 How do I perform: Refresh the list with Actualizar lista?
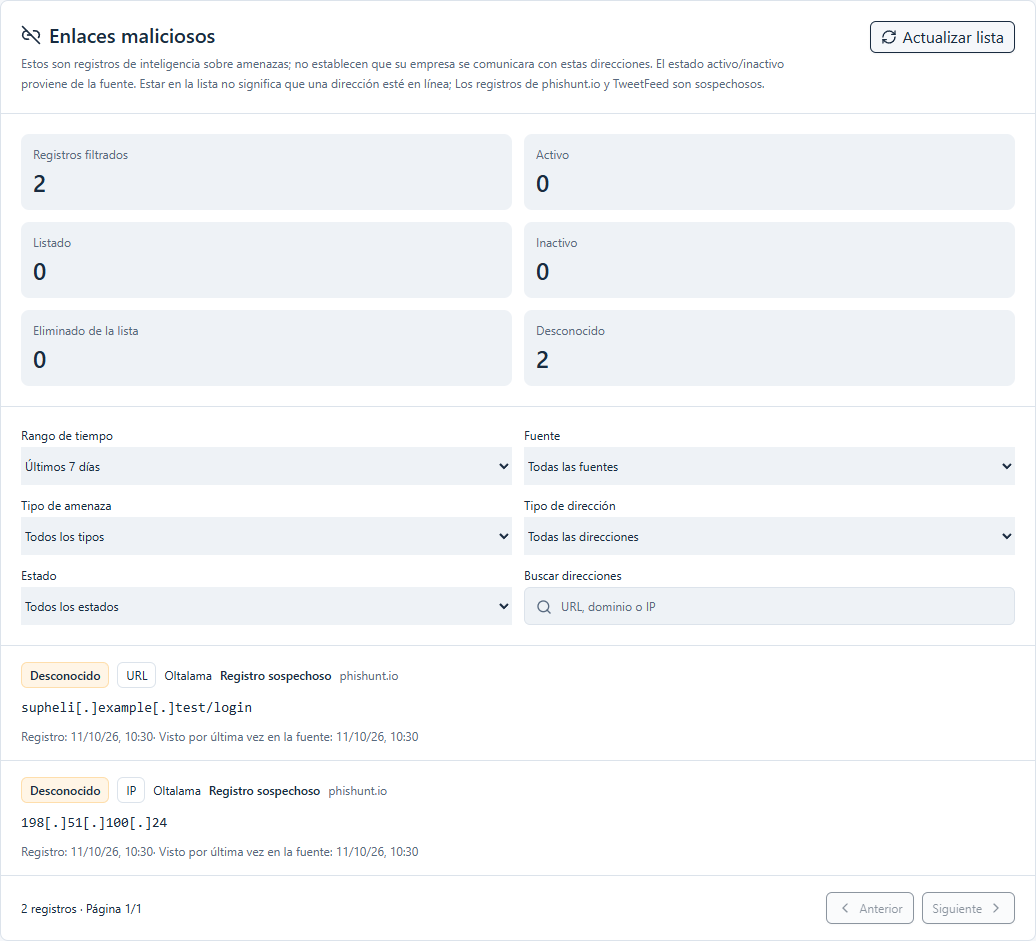942,37
